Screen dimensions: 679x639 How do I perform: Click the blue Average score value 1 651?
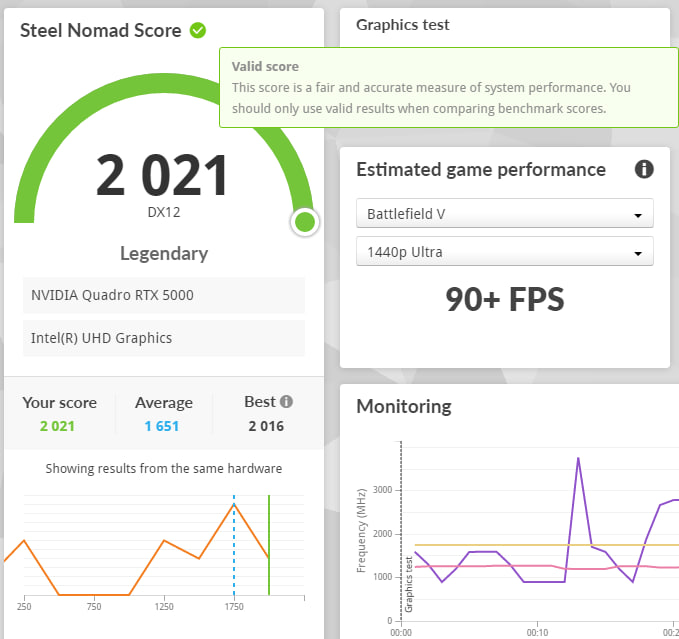(x=164, y=426)
